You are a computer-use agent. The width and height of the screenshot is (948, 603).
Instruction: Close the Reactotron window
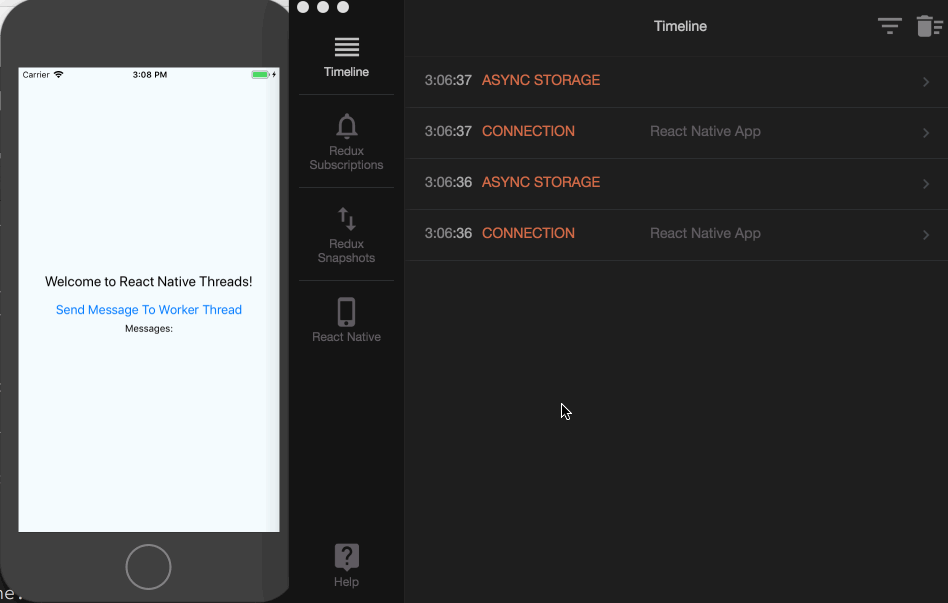[x=303, y=7]
